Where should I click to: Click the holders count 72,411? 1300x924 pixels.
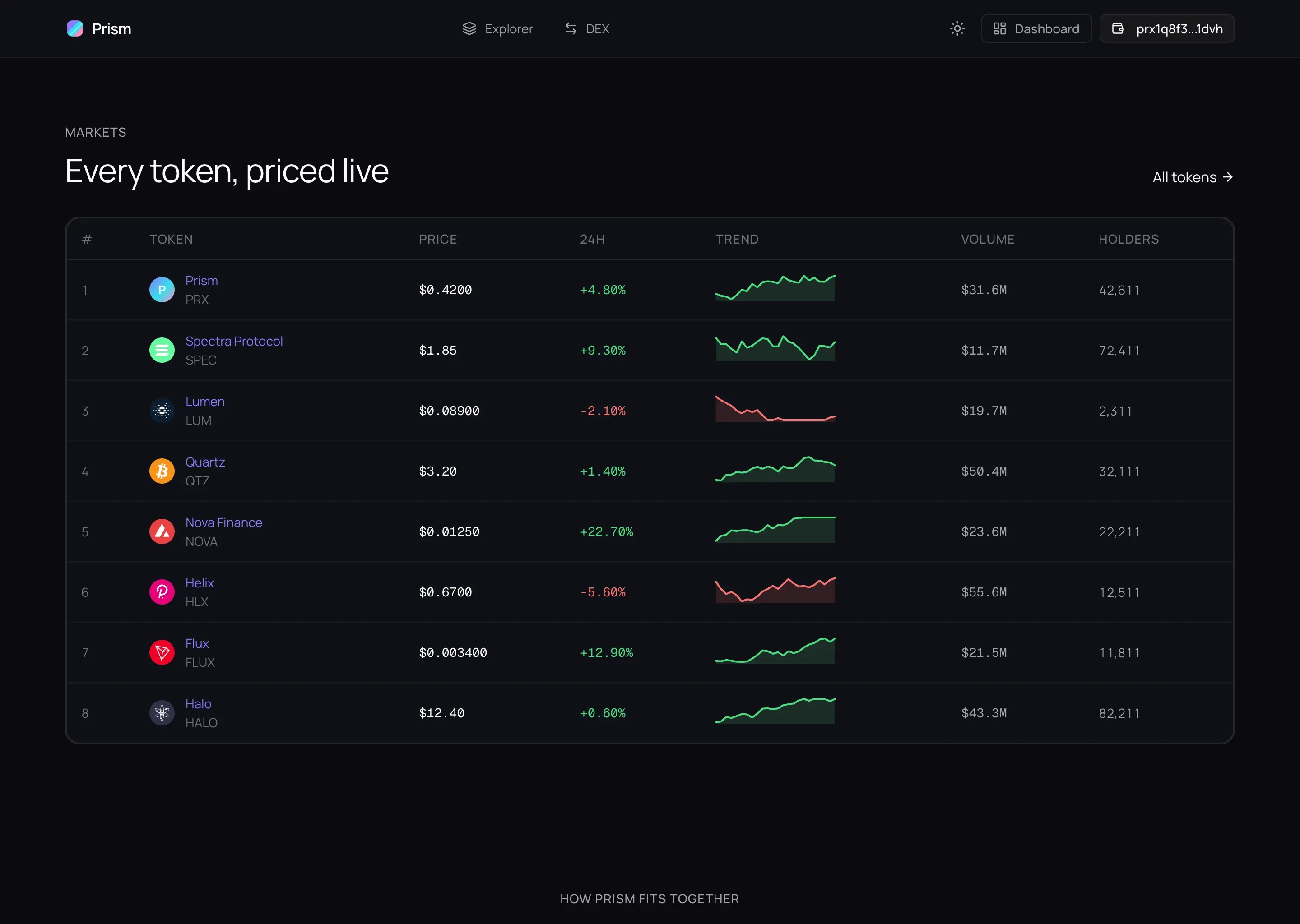click(1119, 351)
